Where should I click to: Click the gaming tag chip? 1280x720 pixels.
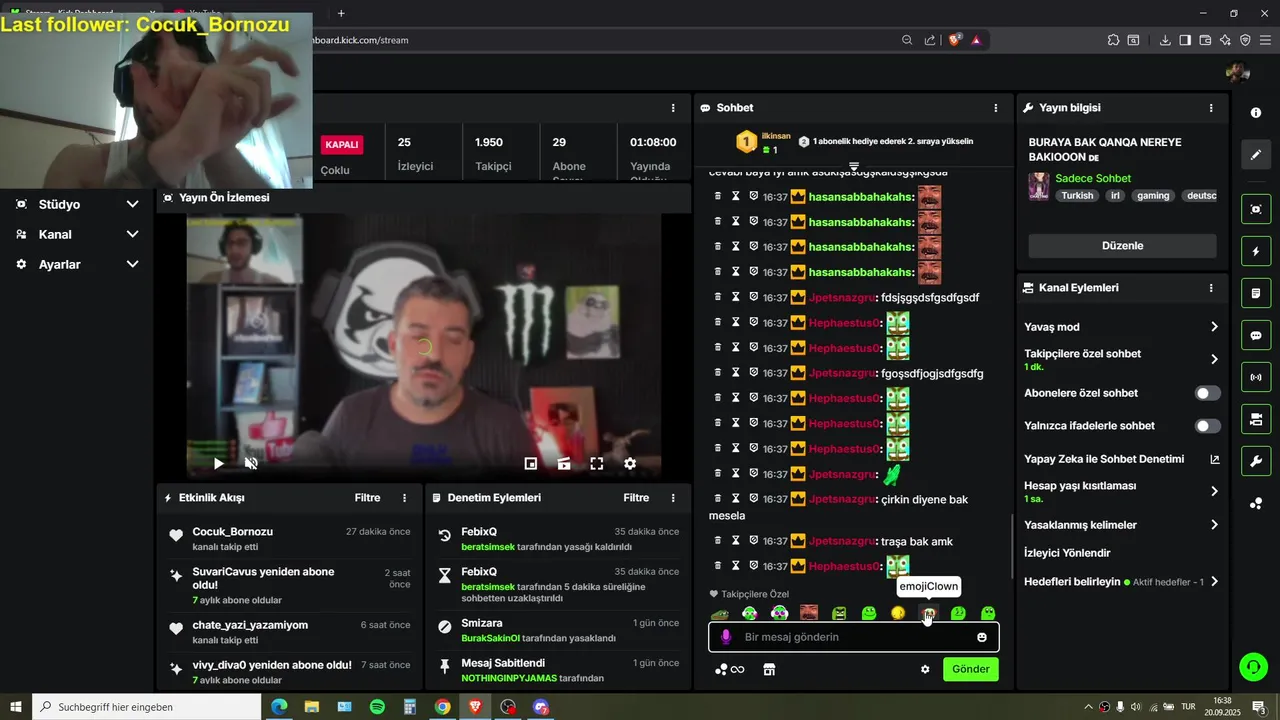pos(1153,196)
